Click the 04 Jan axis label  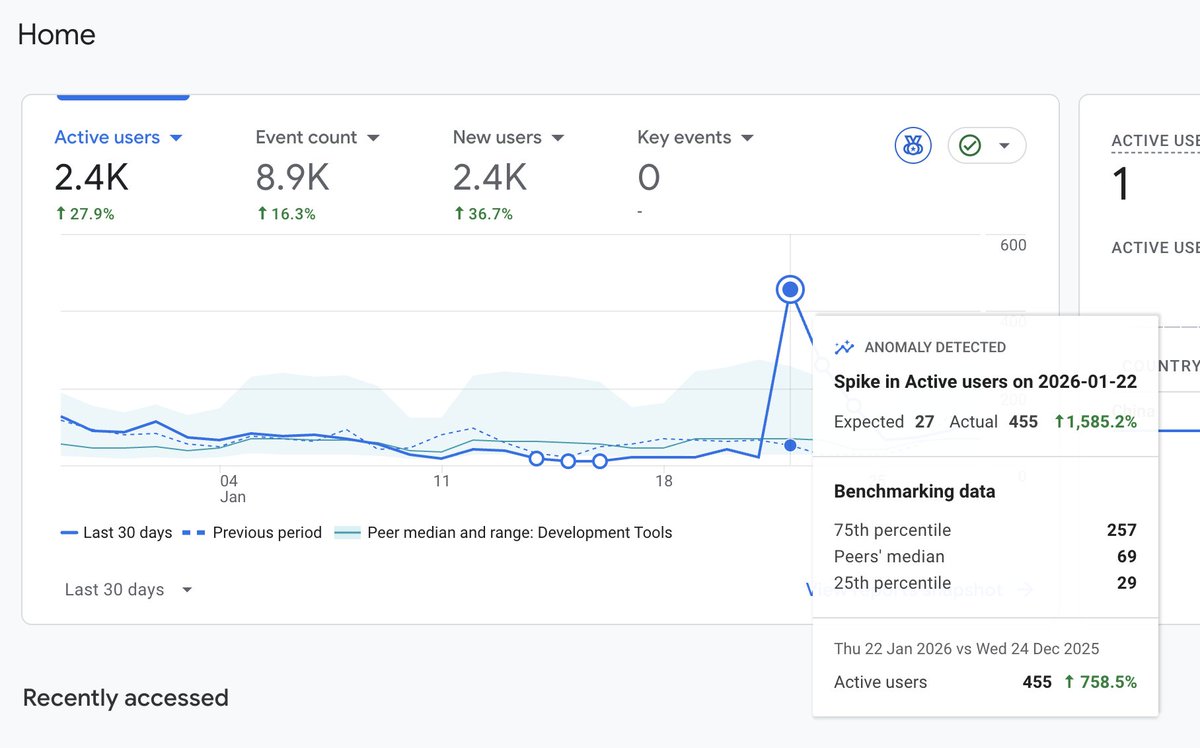coord(232,488)
